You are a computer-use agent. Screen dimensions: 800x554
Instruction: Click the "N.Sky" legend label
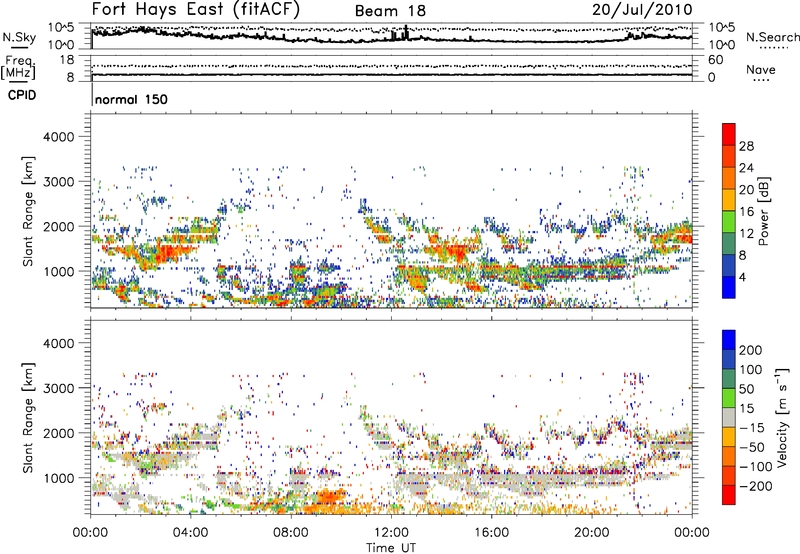(19, 37)
